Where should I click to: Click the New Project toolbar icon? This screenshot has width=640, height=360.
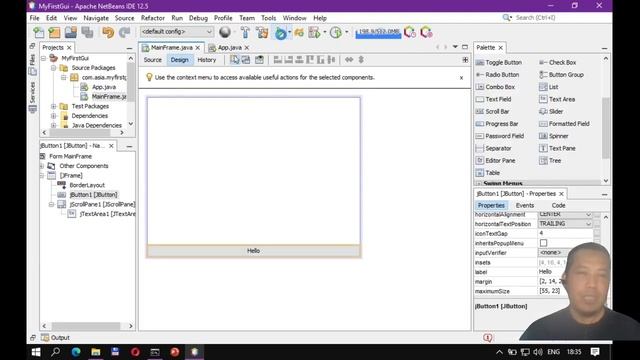55,32
